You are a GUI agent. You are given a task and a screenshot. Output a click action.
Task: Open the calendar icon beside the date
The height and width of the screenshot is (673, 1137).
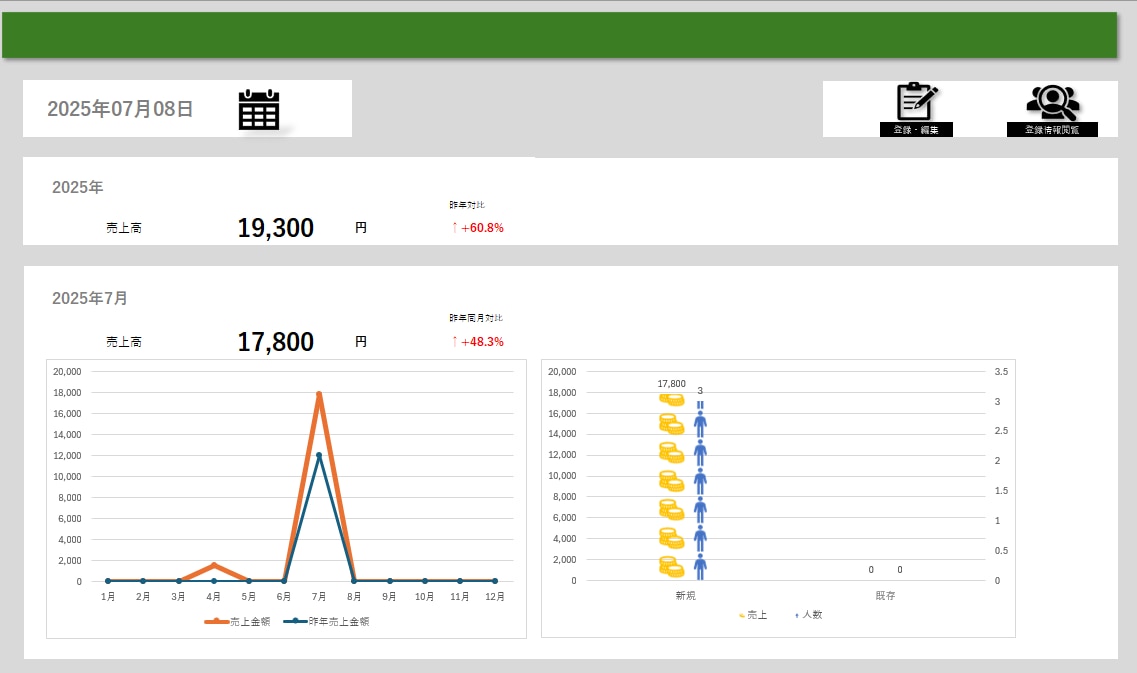pos(259,110)
